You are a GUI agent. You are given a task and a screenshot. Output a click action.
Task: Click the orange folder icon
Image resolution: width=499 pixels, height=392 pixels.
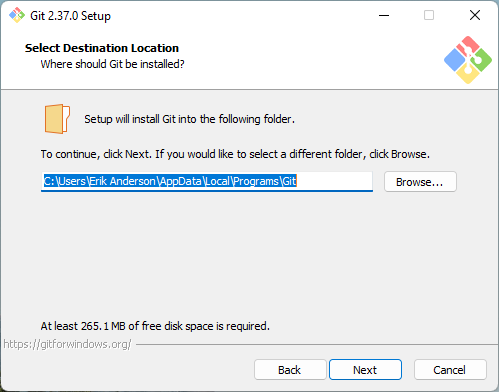[57, 119]
